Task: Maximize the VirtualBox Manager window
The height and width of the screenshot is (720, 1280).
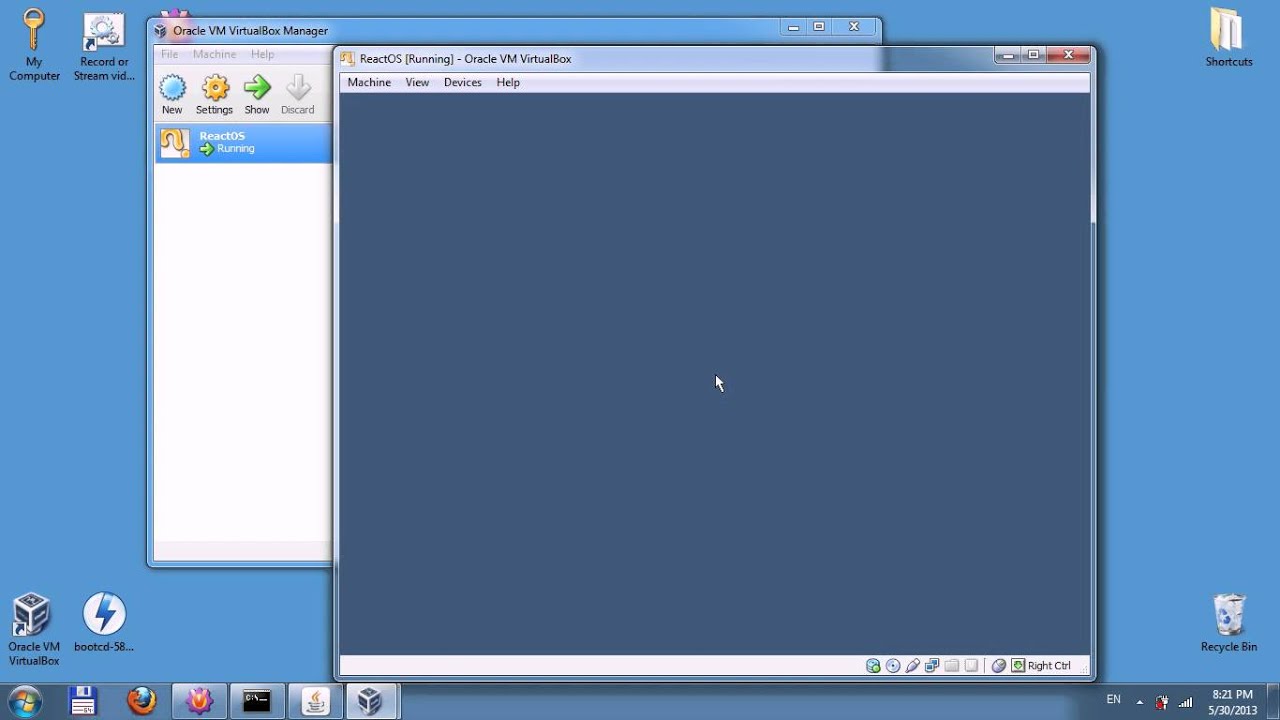Action: (819, 27)
